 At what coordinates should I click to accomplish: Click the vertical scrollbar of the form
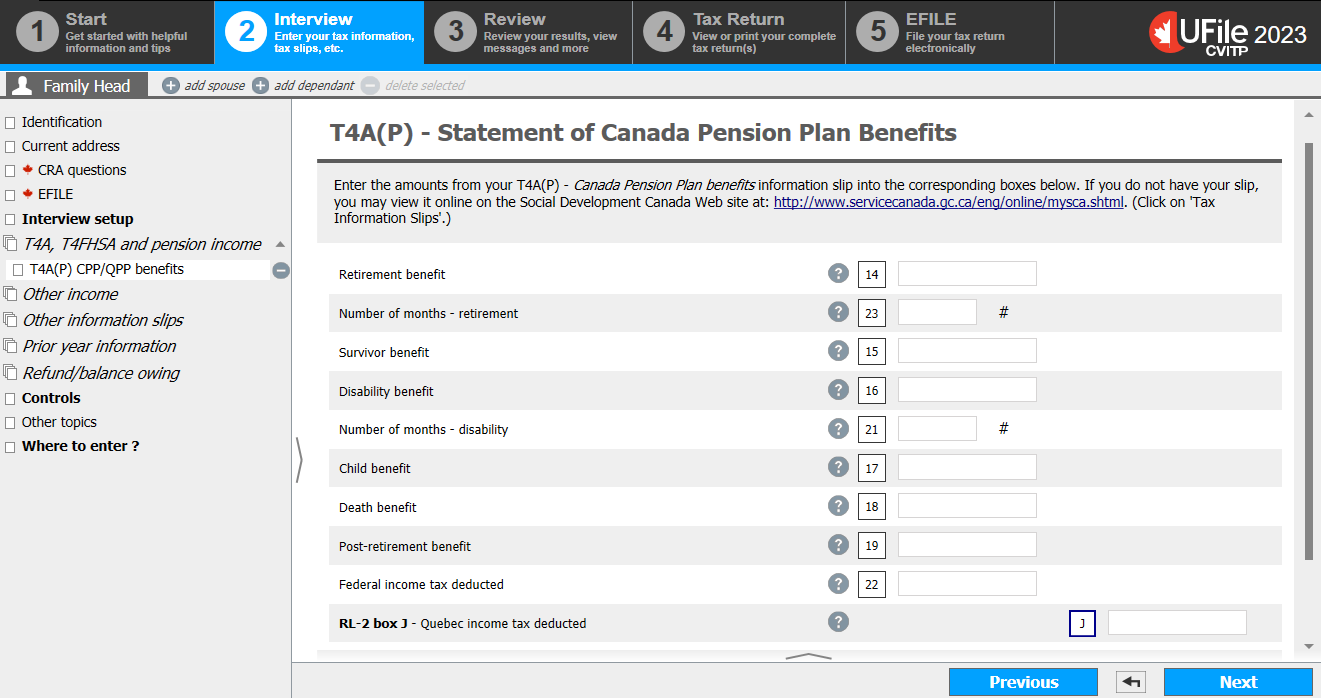(1309, 350)
